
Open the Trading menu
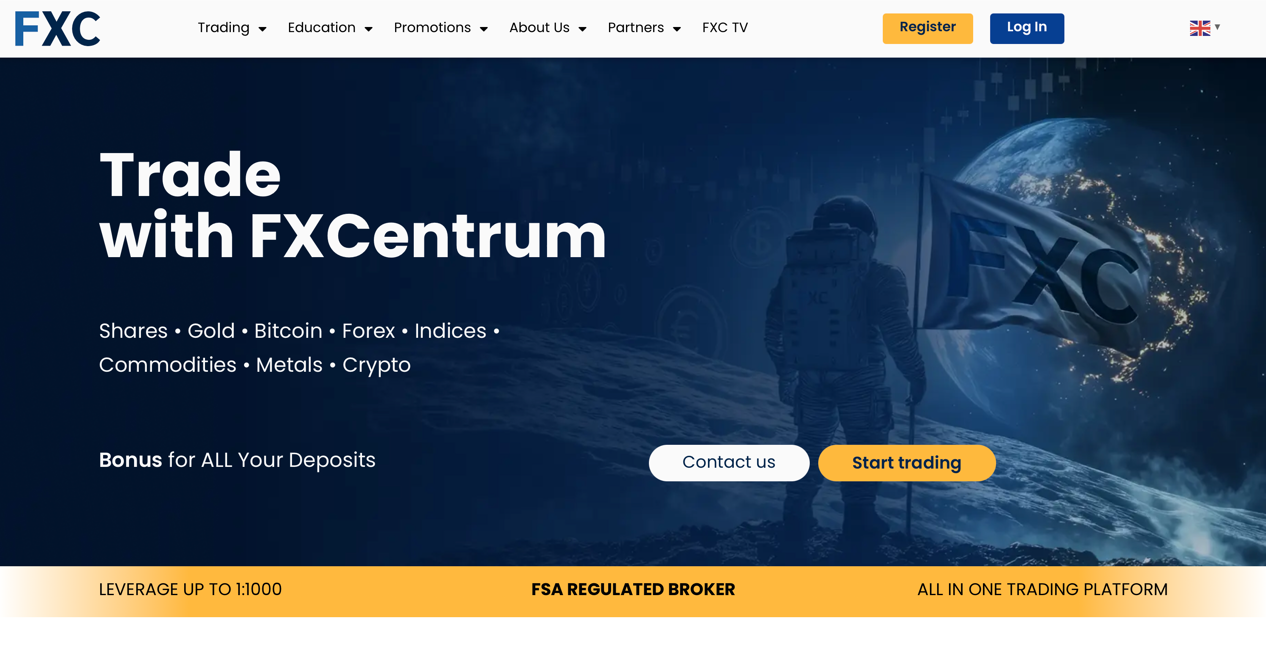pyautogui.click(x=223, y=28)
